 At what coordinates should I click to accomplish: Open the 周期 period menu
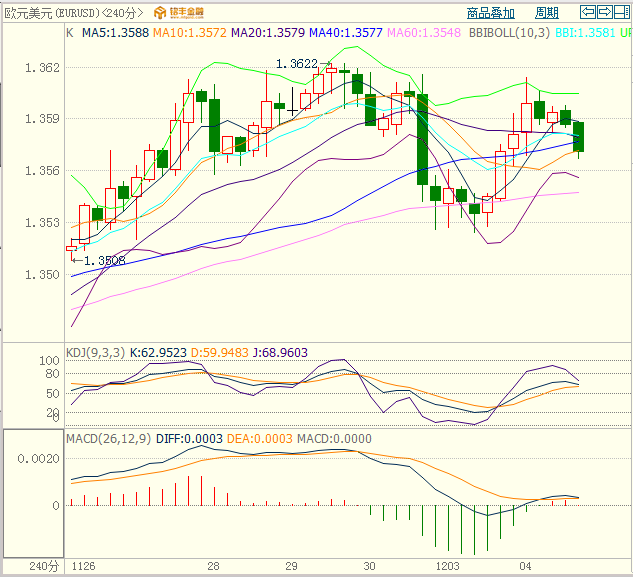[547, 13]
